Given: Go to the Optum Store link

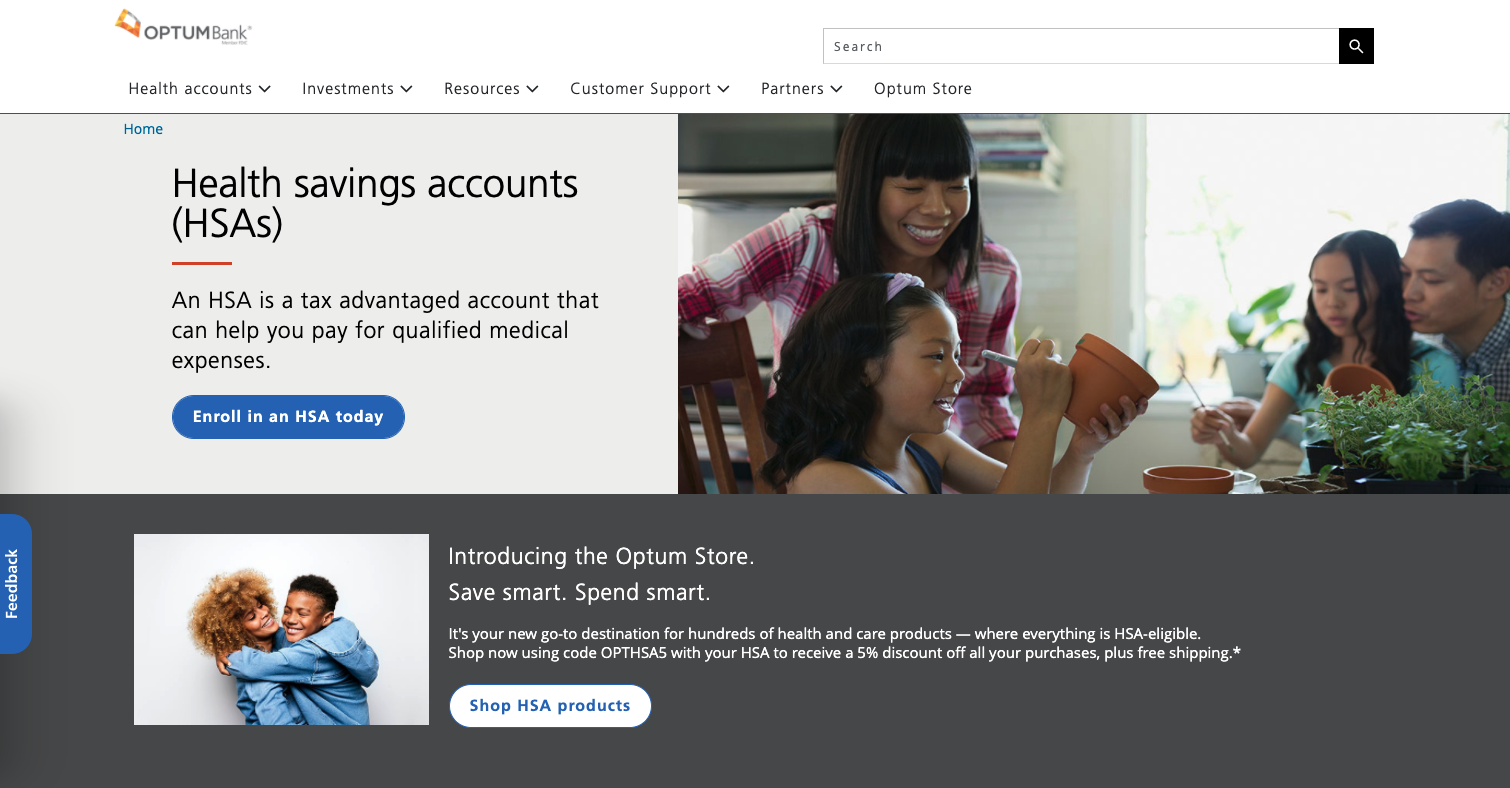Looking at the screenshot, I should click(923, 89).
